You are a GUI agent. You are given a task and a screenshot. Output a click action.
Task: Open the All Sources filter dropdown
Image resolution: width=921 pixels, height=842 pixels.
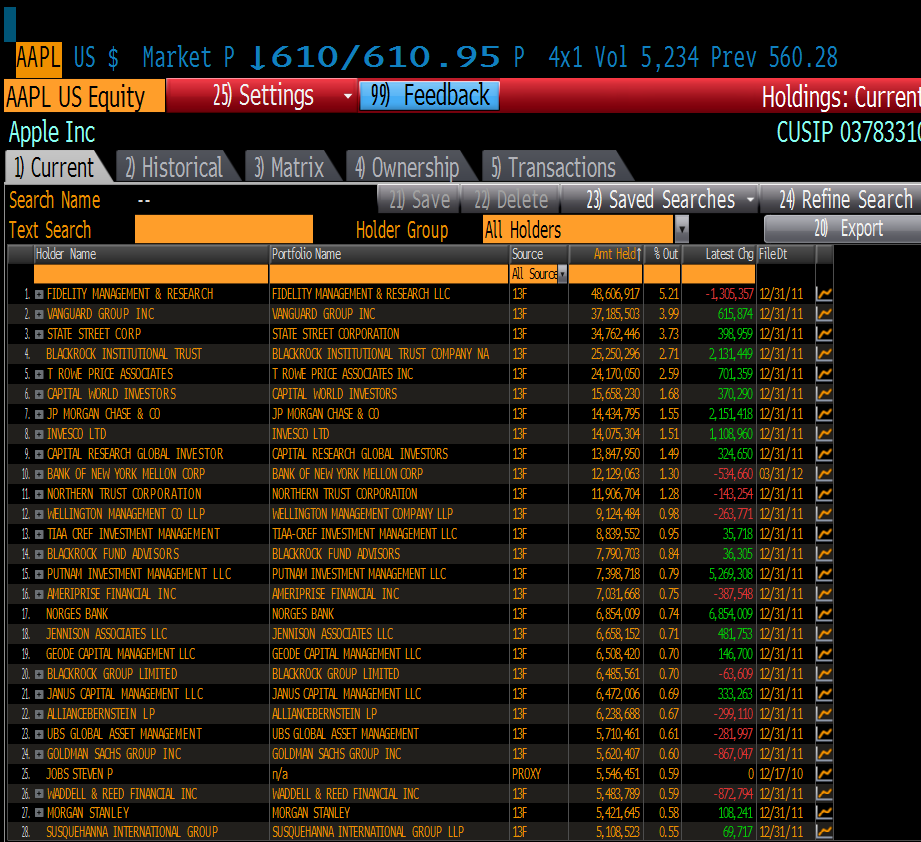[x=563, y=274]
